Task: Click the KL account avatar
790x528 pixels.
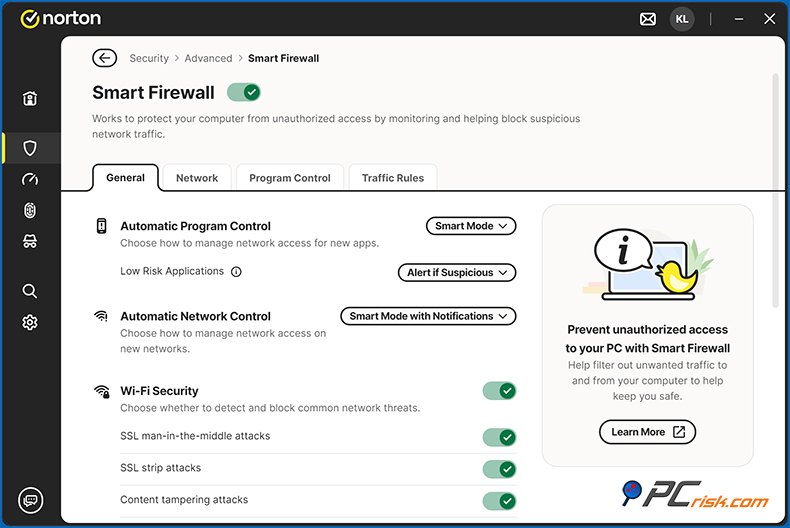Action: coord(682,19)
